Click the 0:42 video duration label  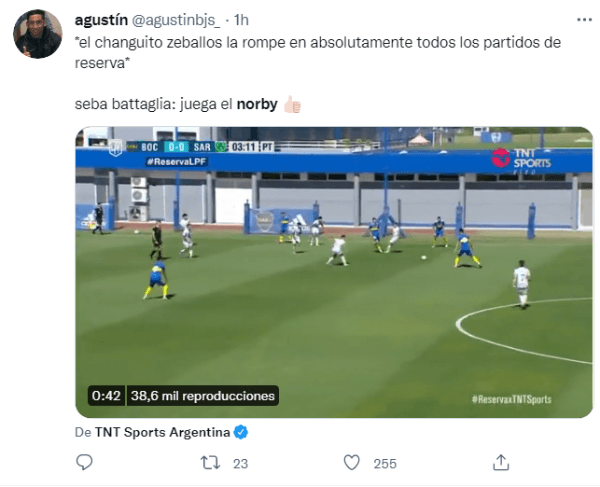(106, 396)
